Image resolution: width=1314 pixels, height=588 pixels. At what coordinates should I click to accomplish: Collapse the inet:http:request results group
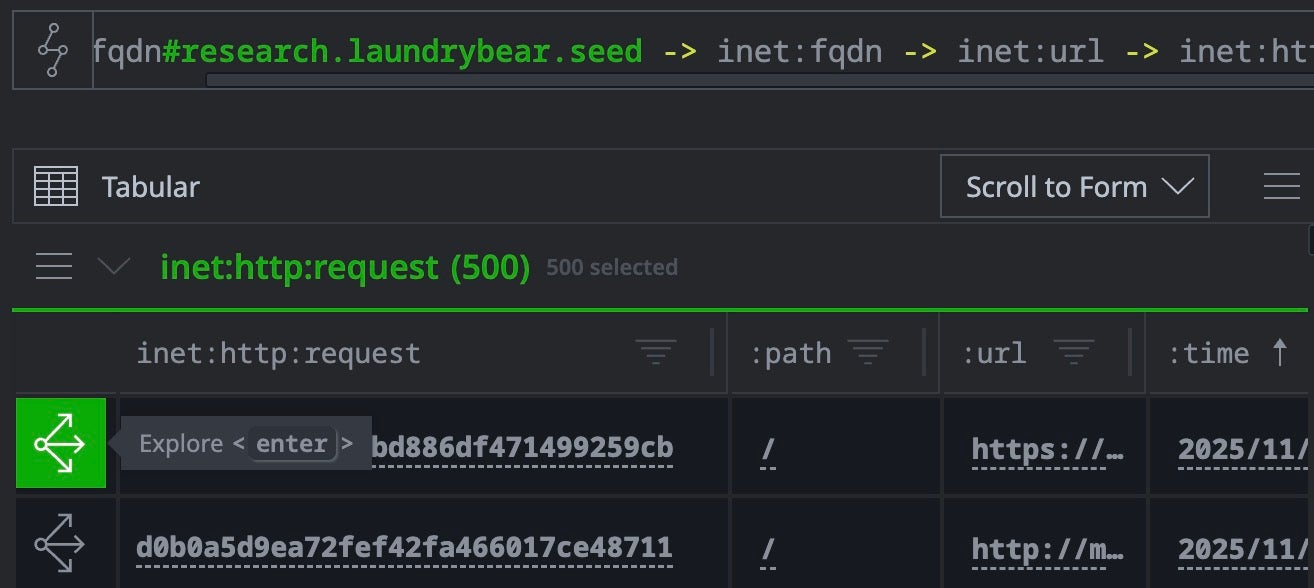click(x=114, y=267)
